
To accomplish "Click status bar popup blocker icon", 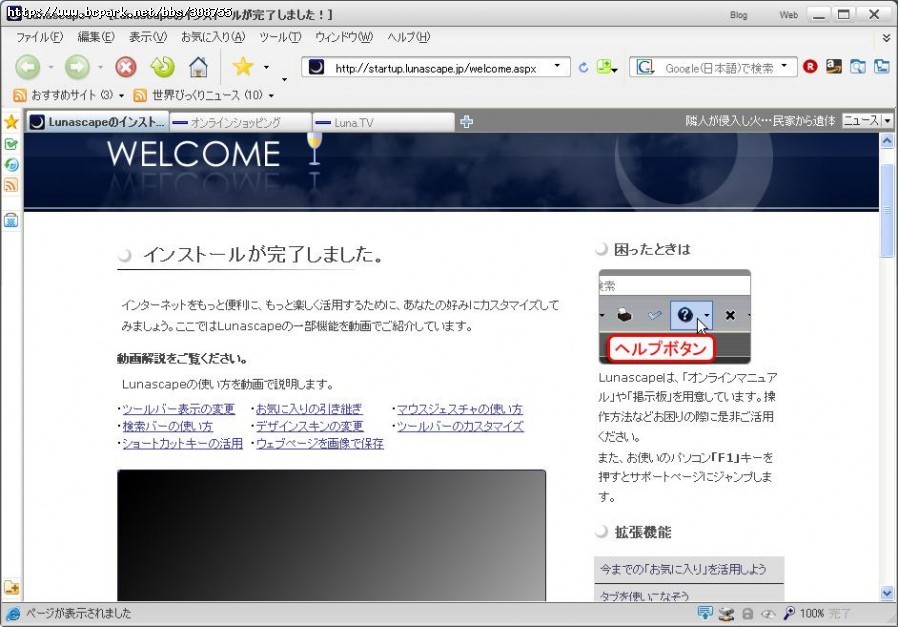I will 704,613.
